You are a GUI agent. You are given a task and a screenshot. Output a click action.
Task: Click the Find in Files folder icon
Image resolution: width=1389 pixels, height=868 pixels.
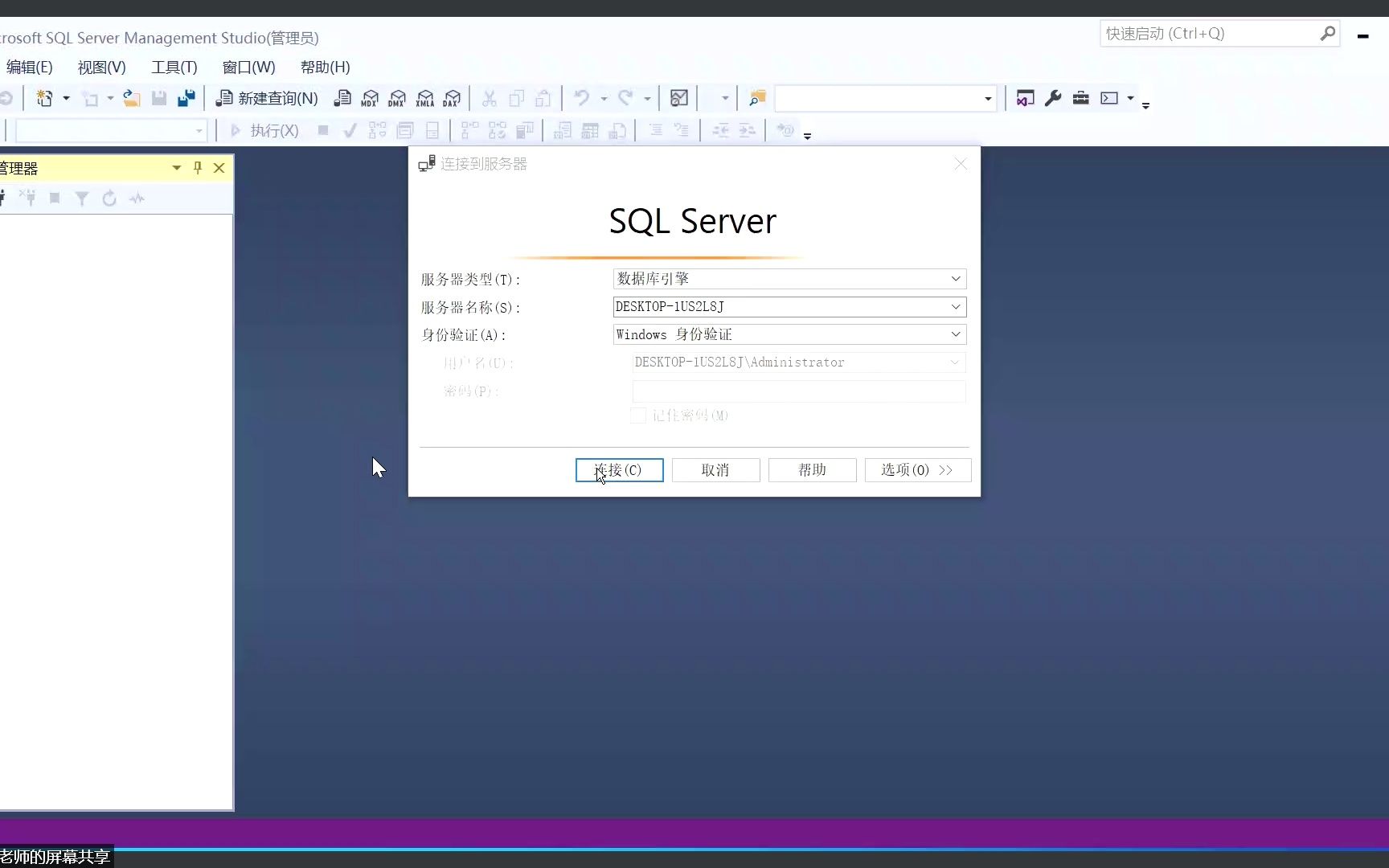pos(757,98)
